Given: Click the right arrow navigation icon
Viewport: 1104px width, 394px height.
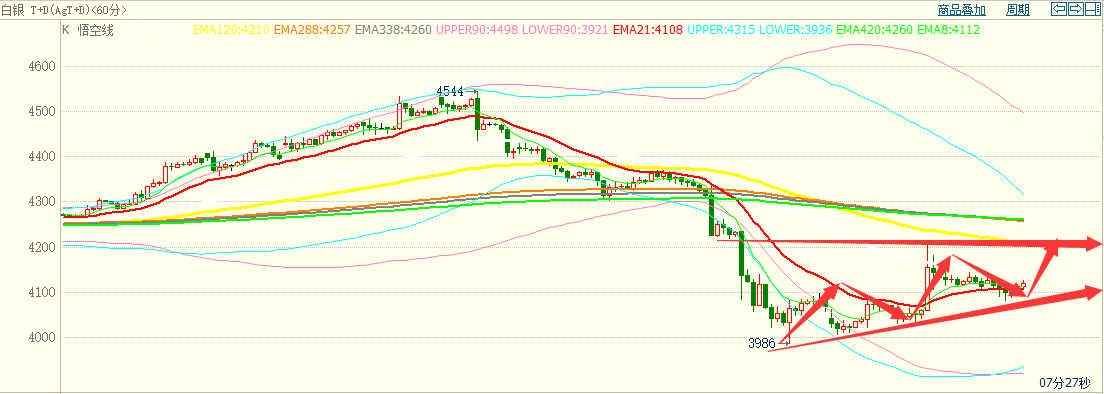Looking at the screenshot, I should coord(1076,9).
